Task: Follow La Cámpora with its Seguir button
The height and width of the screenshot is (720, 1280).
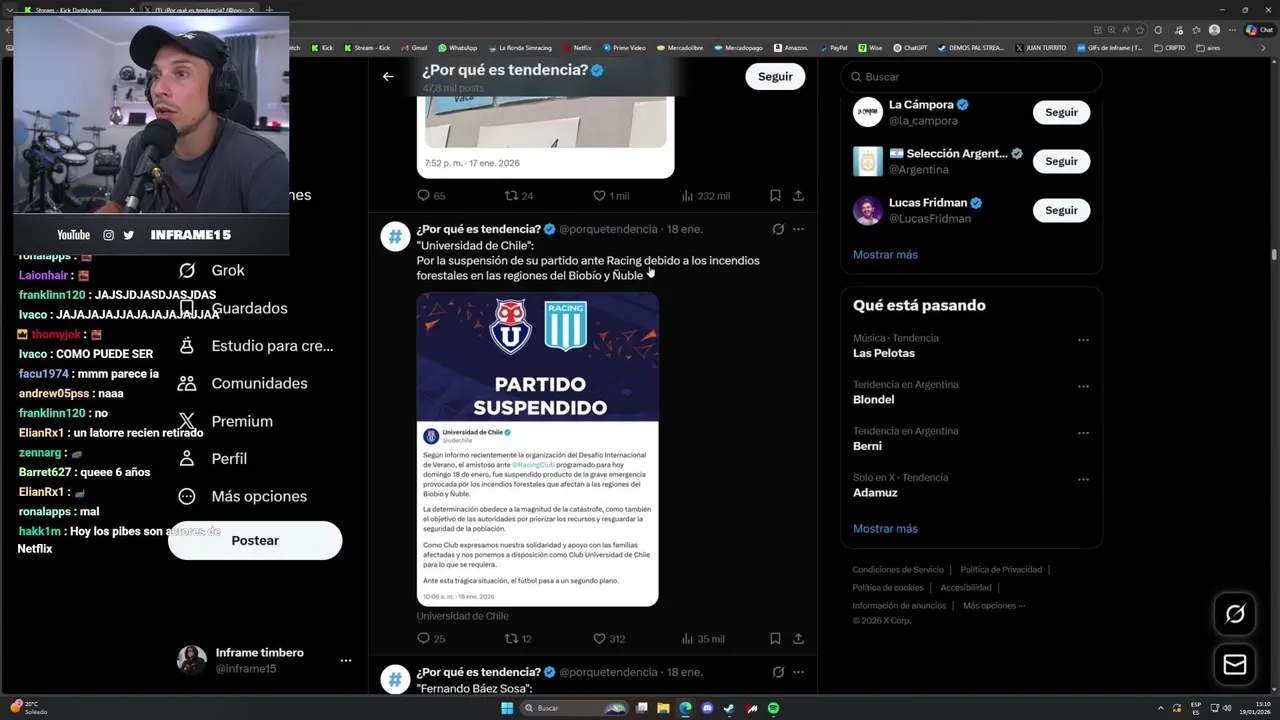Action: tap(1061, 112)
